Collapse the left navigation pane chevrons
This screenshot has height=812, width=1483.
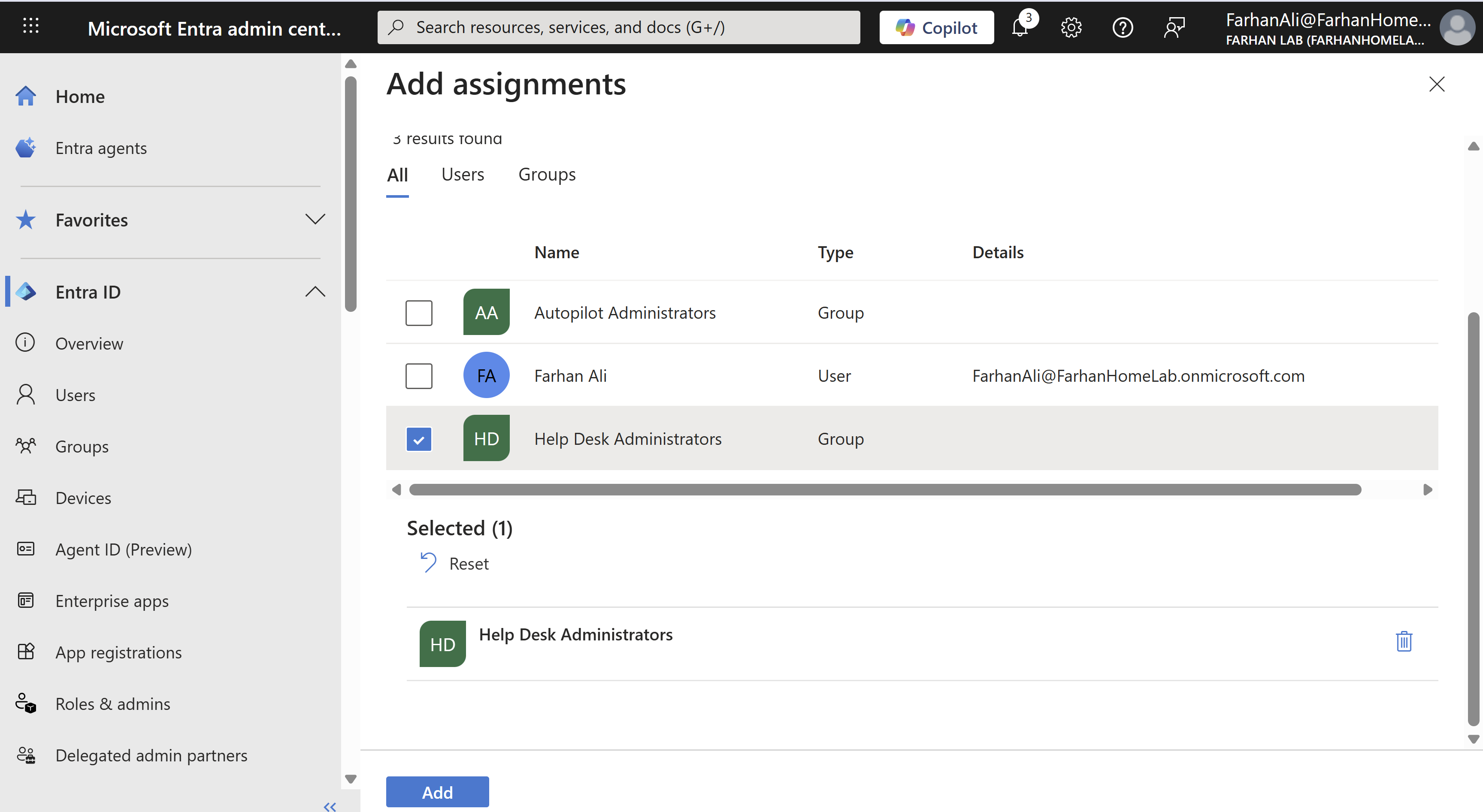[x=330, y=806]
